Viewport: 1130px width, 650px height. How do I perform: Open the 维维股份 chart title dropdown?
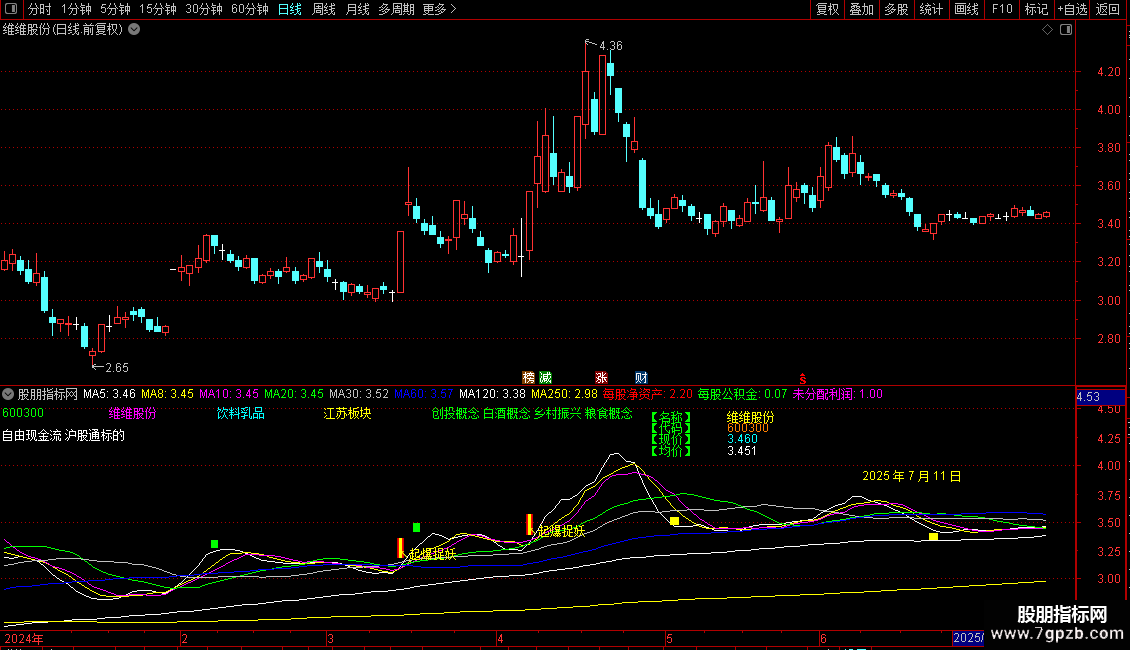134,29
